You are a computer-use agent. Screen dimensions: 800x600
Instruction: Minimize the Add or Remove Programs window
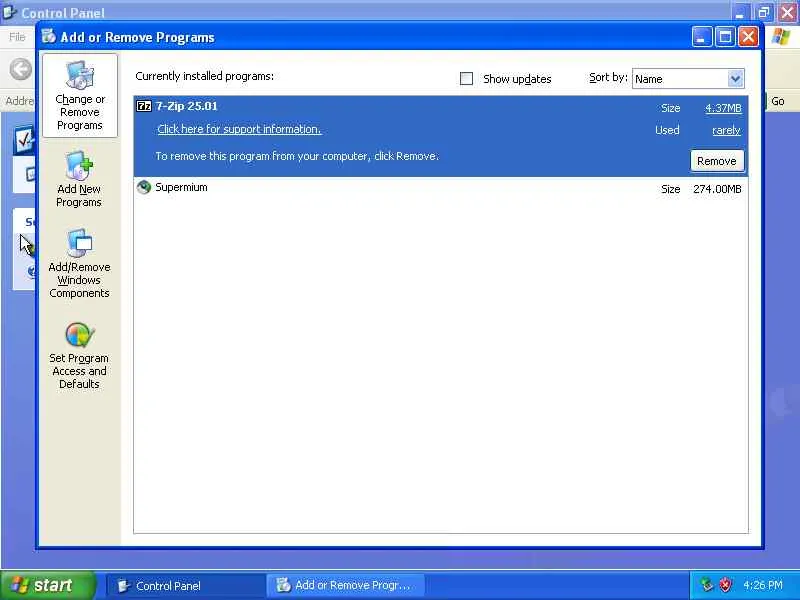point(702,37)
